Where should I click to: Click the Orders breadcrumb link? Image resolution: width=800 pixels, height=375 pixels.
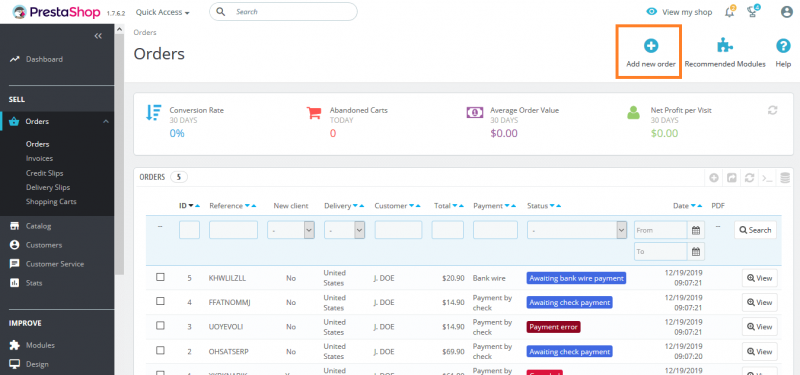click(145, 32)
